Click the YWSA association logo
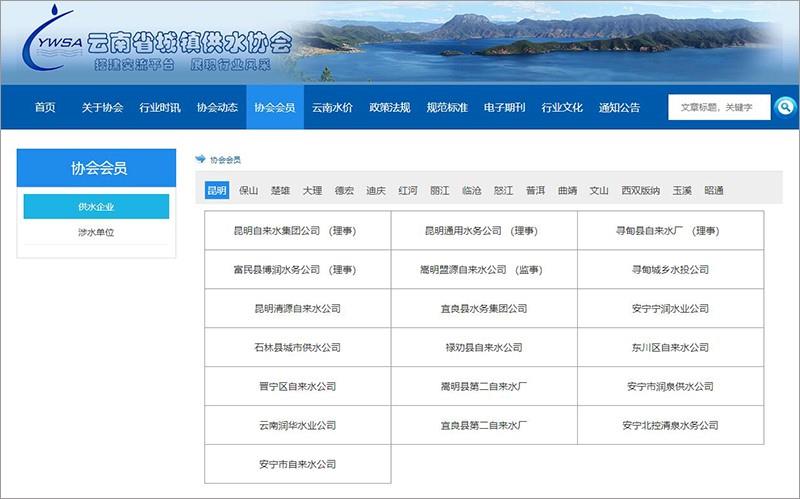 click(x=50, y=41)
